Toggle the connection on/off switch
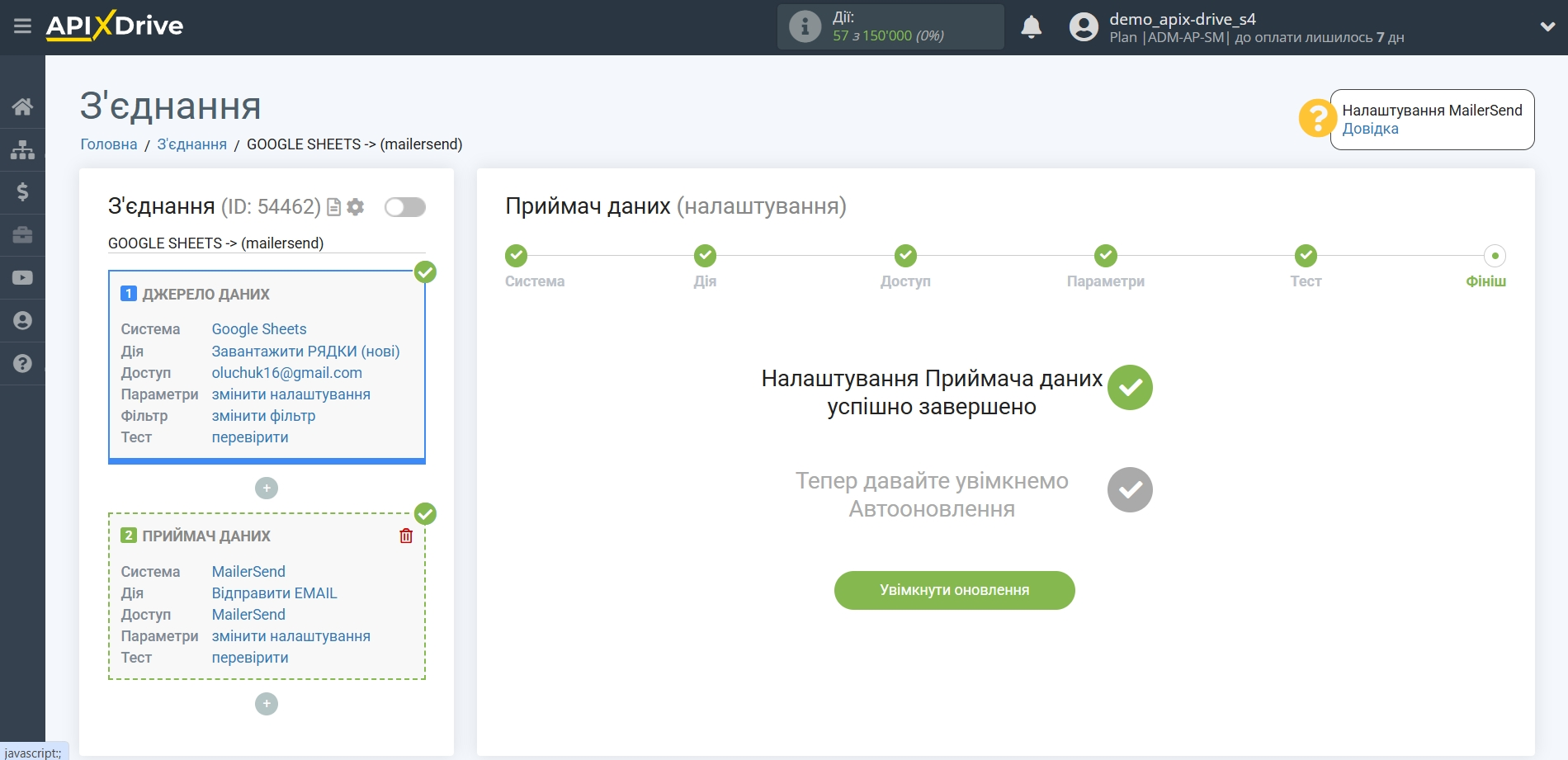Screen dimensions: 1568x760 tap(405, 207)
